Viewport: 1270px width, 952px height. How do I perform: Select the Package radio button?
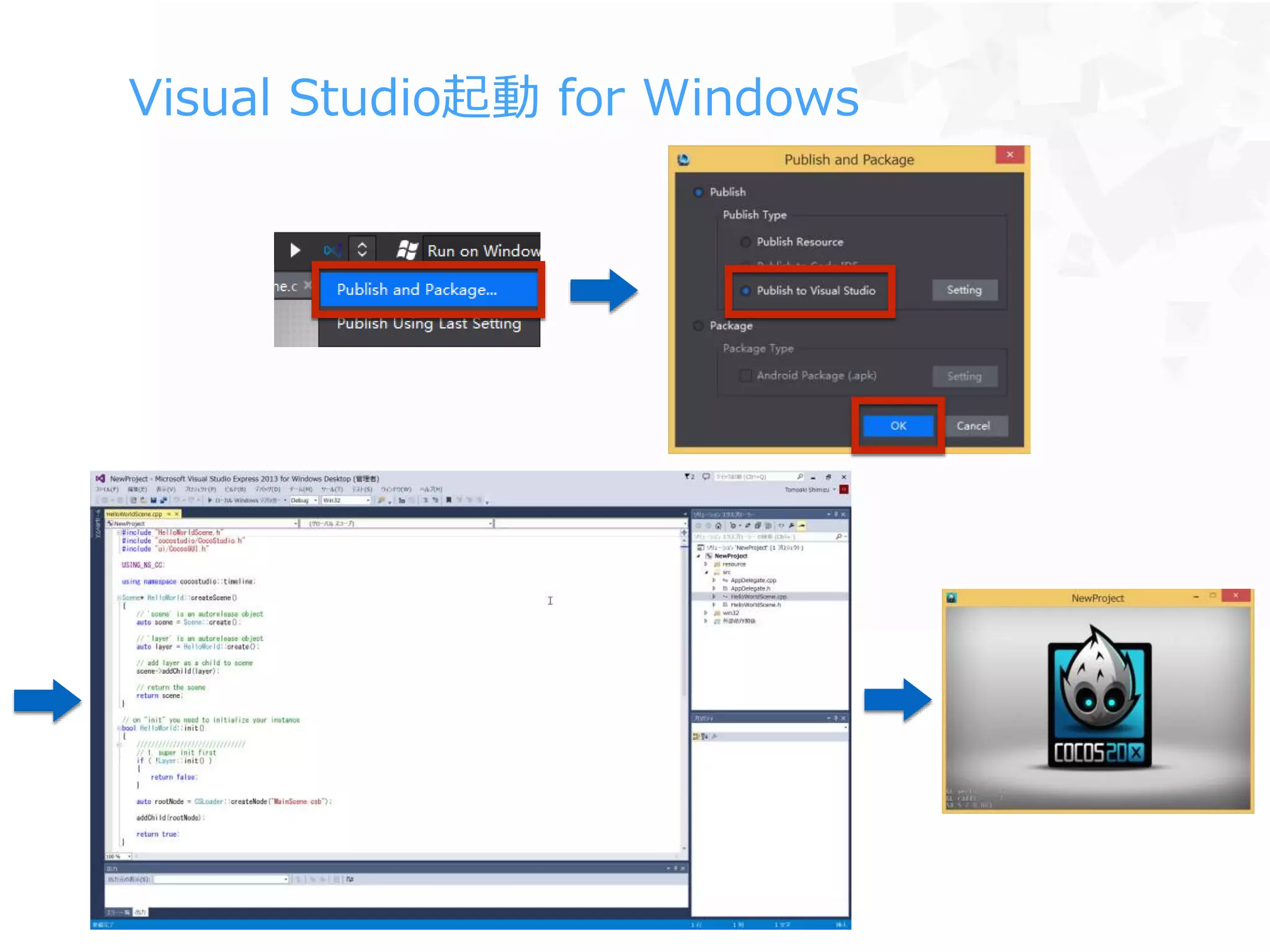[x=698, y=325]
